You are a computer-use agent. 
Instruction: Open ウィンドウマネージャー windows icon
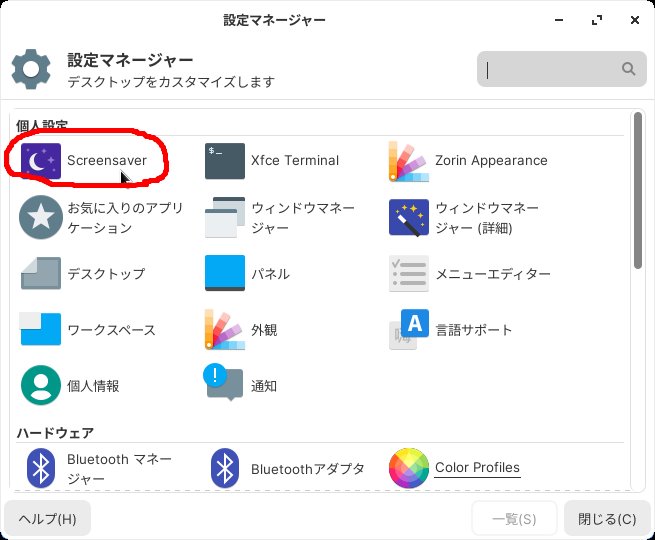coord(225,217)
